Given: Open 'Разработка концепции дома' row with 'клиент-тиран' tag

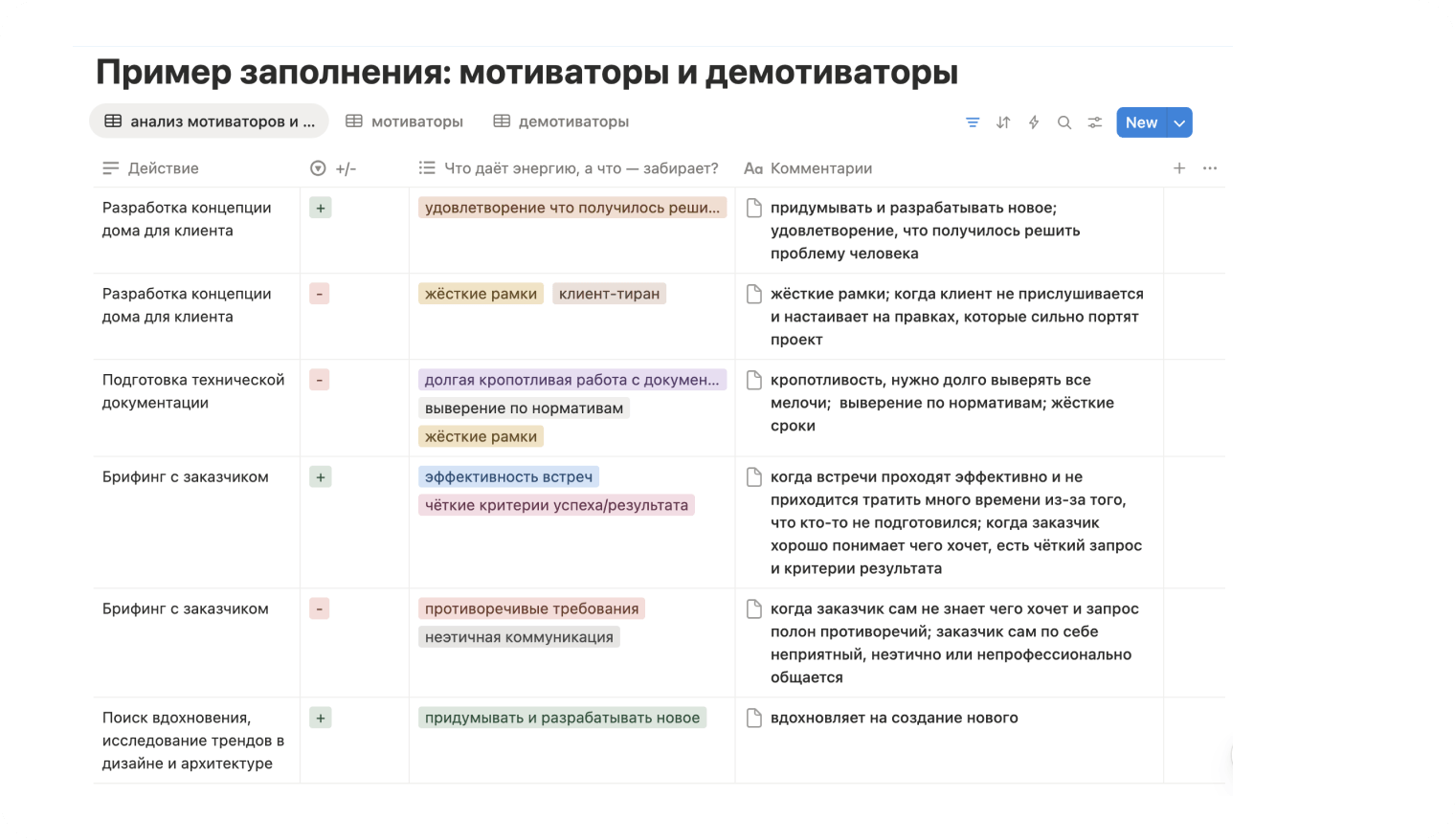Looking at the screenshot, I should (x=187, y=305).
